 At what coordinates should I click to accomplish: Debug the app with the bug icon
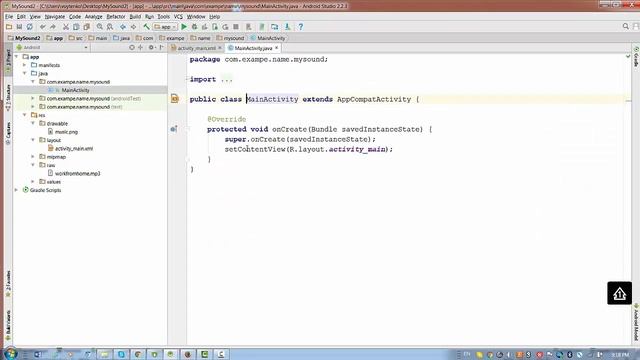pos(195,27)
